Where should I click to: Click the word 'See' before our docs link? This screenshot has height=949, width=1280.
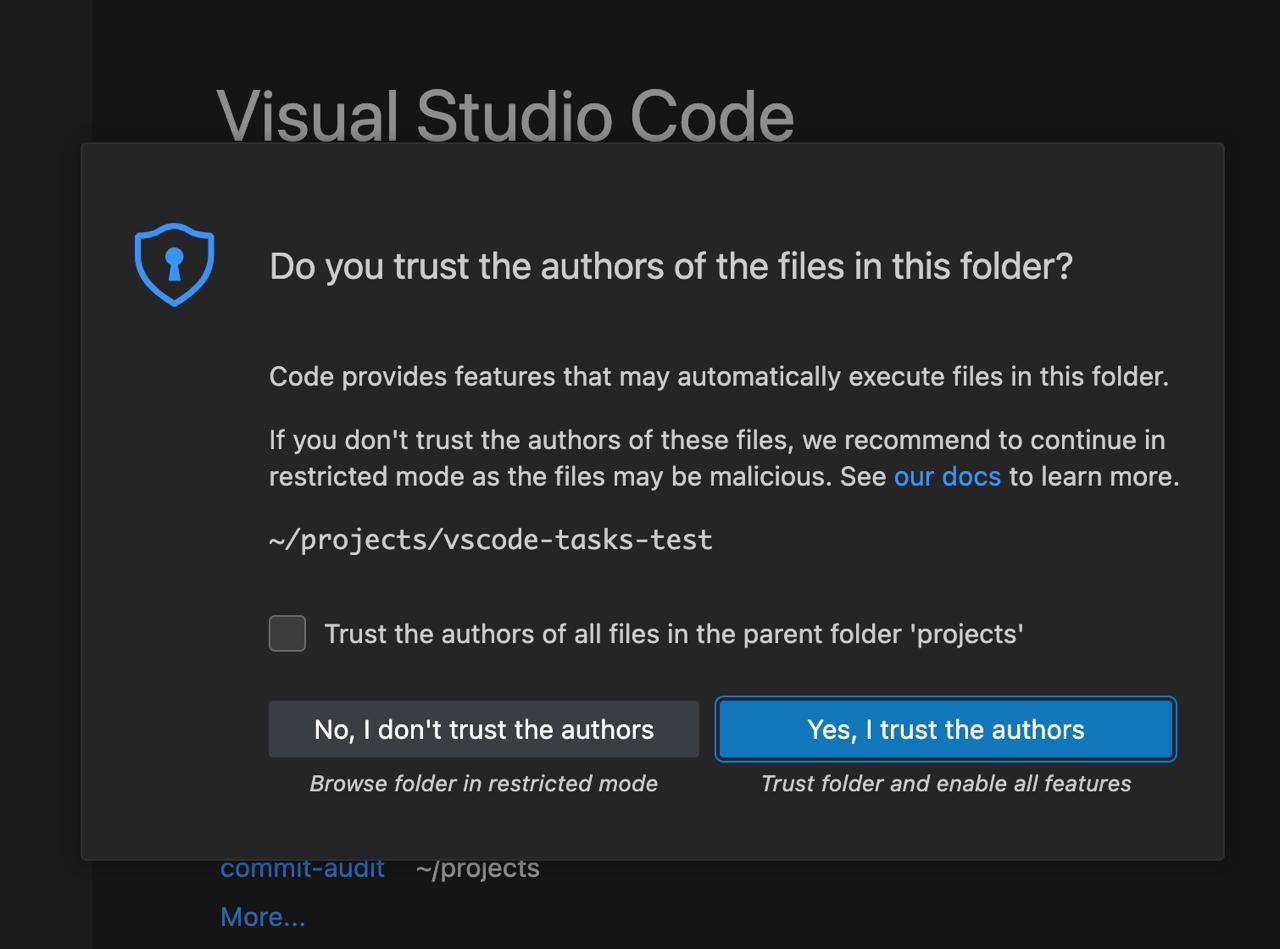(862, 476)
